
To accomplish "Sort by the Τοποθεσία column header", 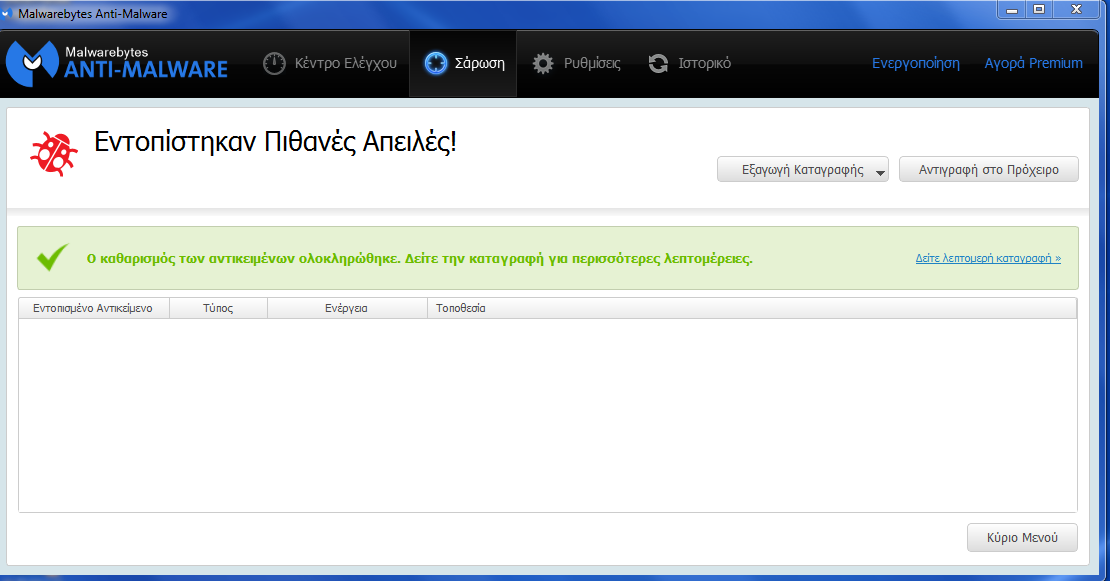I will coord(752,309).
